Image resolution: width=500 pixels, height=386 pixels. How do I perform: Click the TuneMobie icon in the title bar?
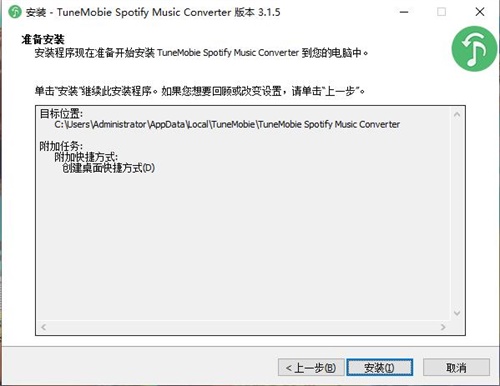(15, 12)
